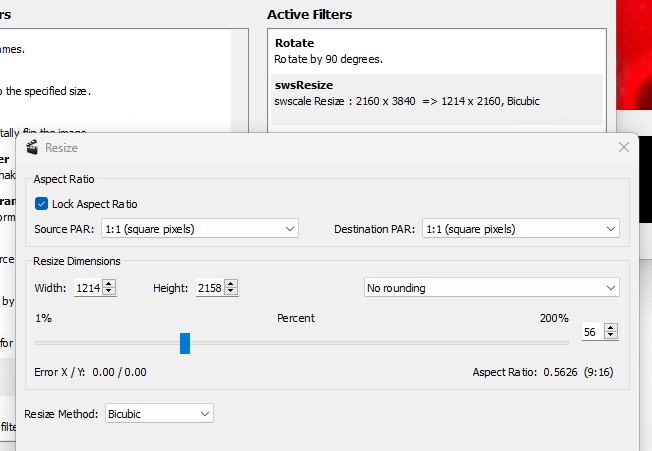This screenshot has width=652, height=451.
Task: Open the Resize Method Bicubic dropdown
Action: 159,413
